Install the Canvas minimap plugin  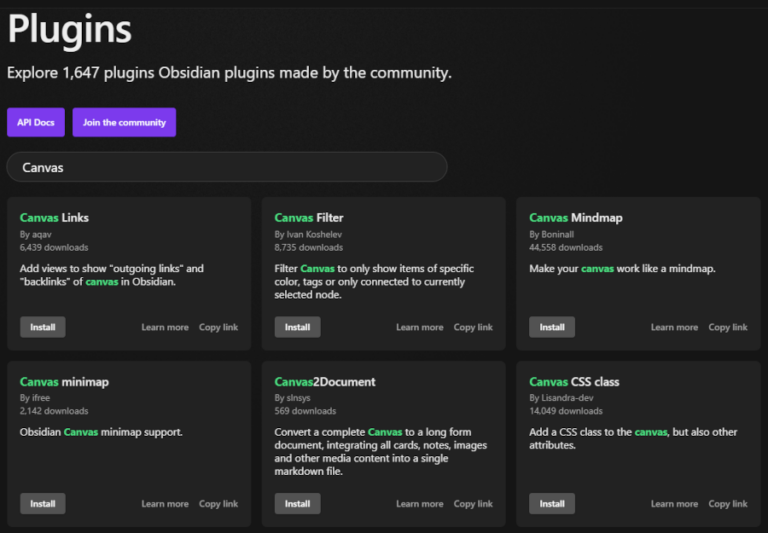click(x=43, y=504)
